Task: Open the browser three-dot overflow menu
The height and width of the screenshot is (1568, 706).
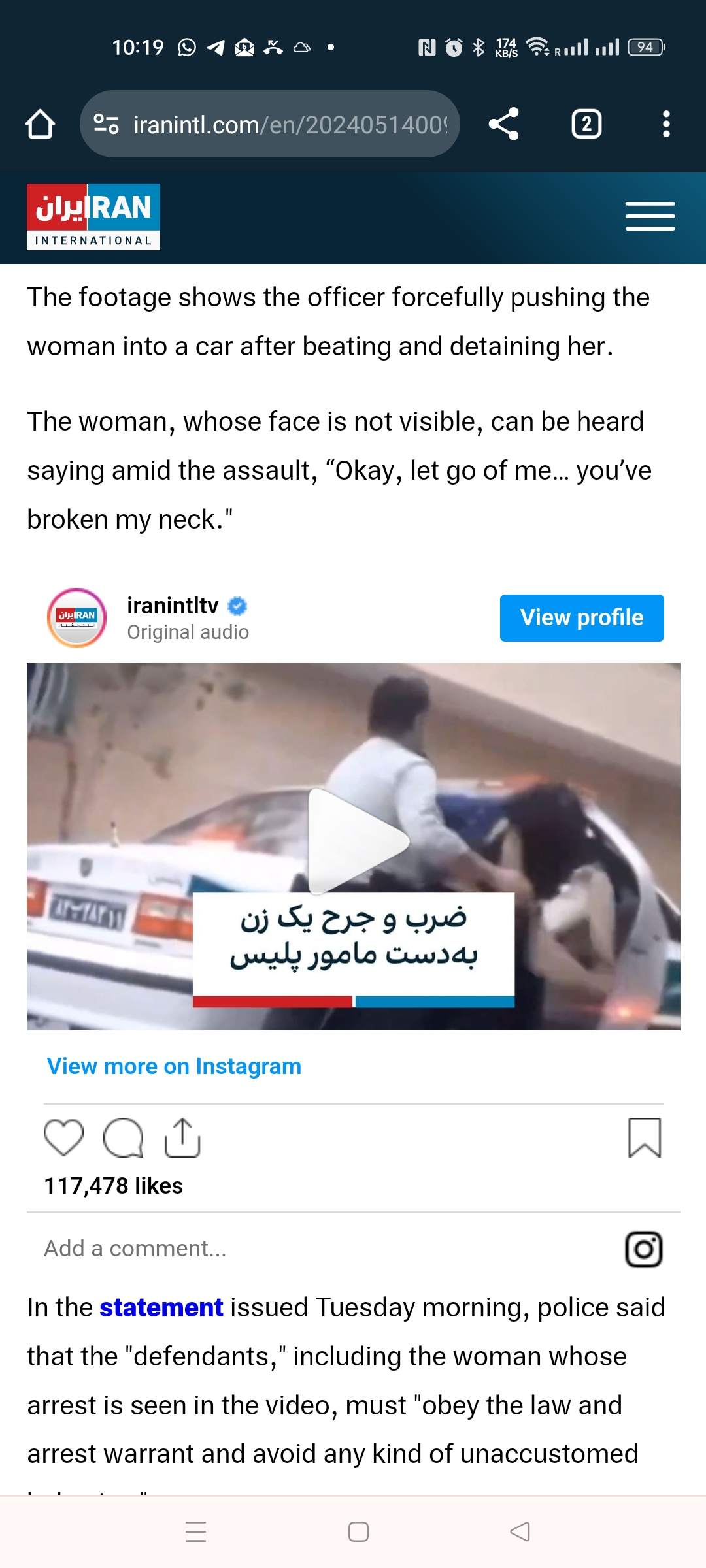Action: click(665, 124)
